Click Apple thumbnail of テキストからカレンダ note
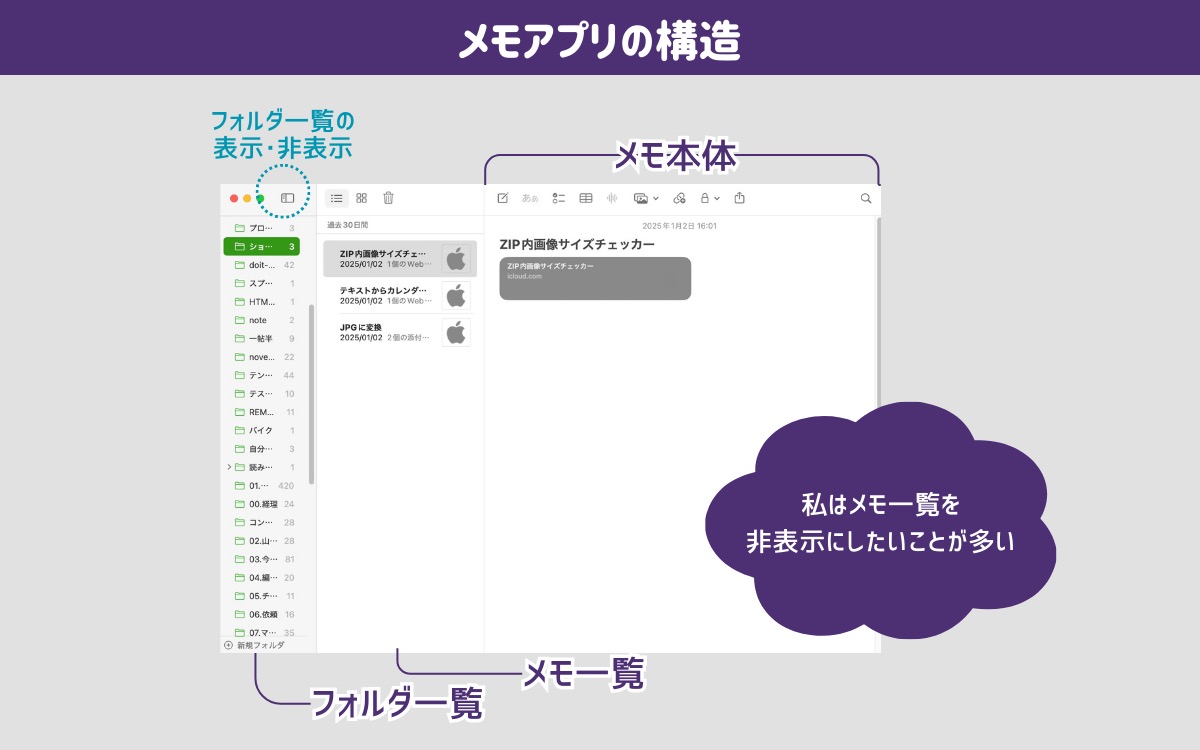The image size is (1200, 750). 456,295
